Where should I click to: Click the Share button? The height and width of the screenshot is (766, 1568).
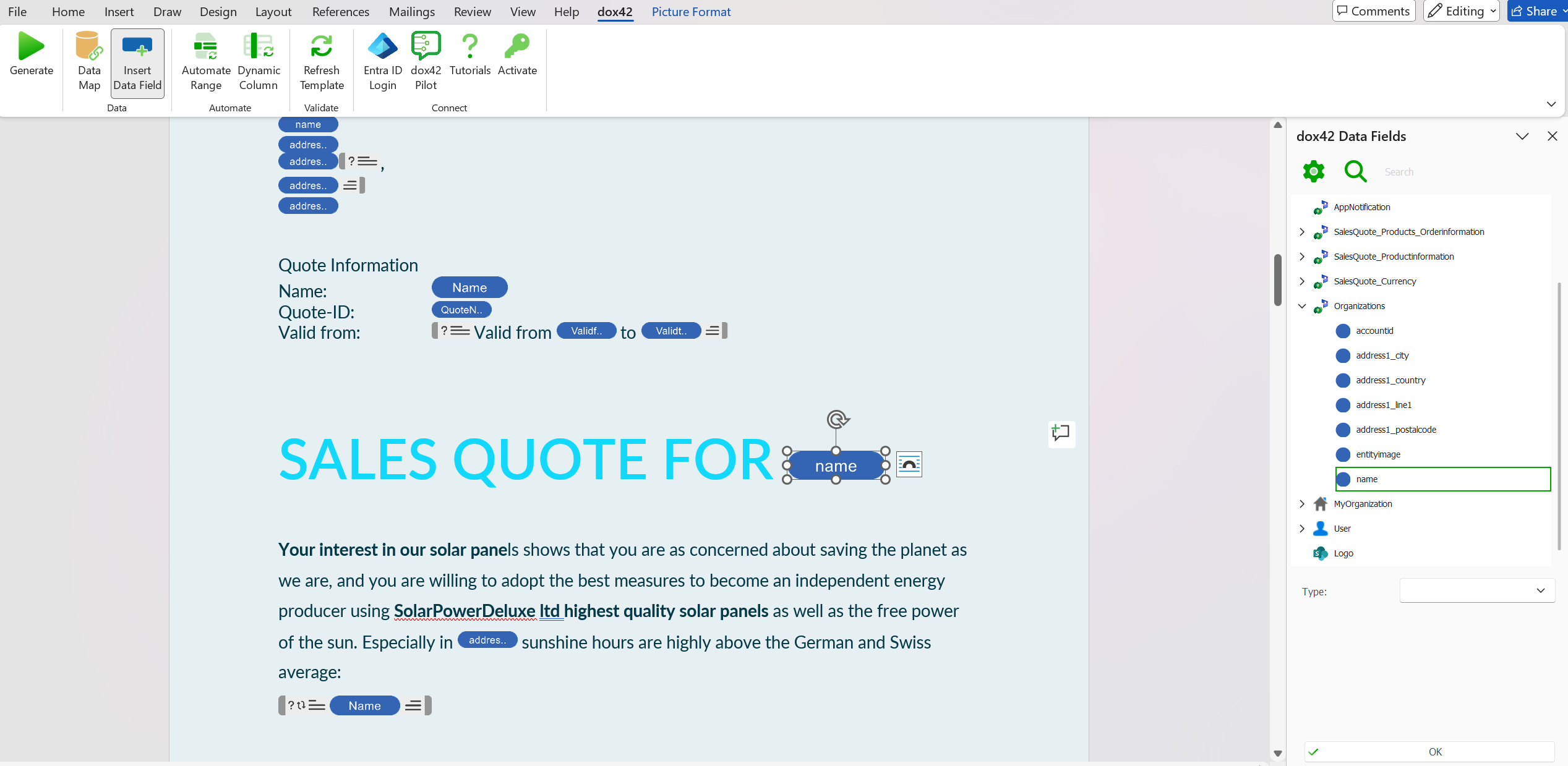(x=1538, y=11)
